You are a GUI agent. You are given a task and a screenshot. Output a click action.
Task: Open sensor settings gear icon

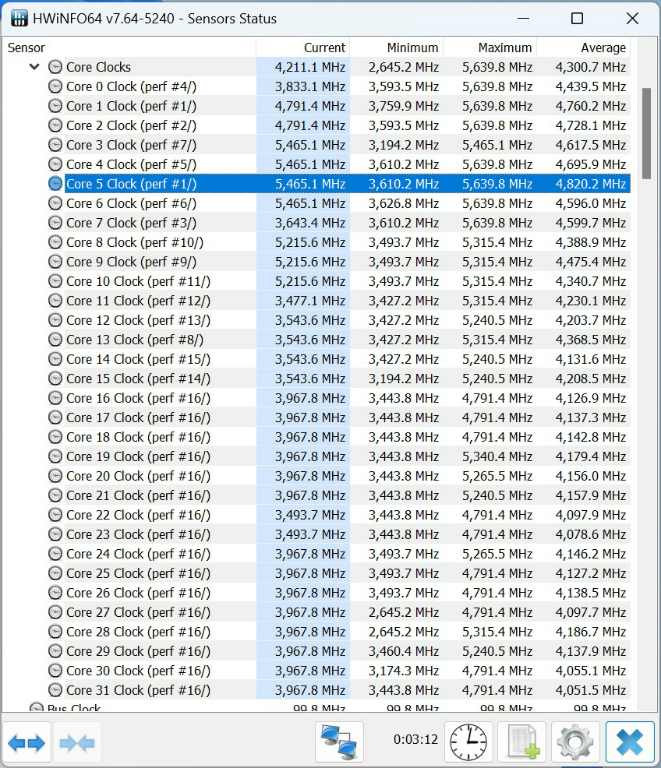575,742
